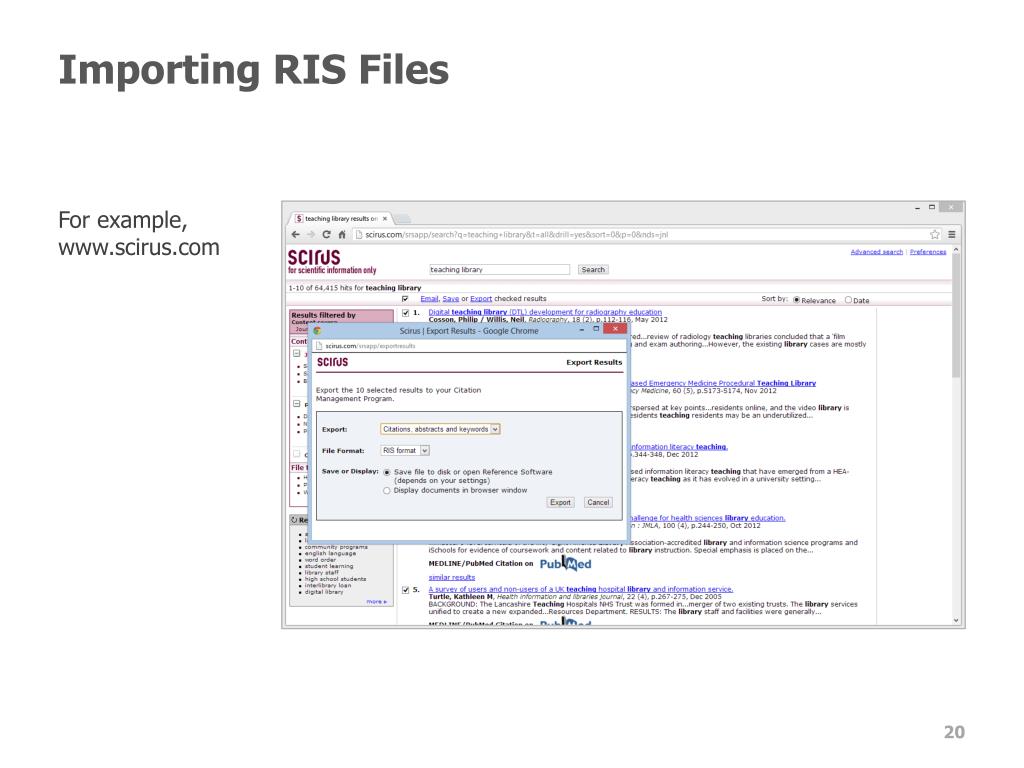Click the page vertical scrollbar thumb
The image size is (1024, 768).
click(956, 316)
